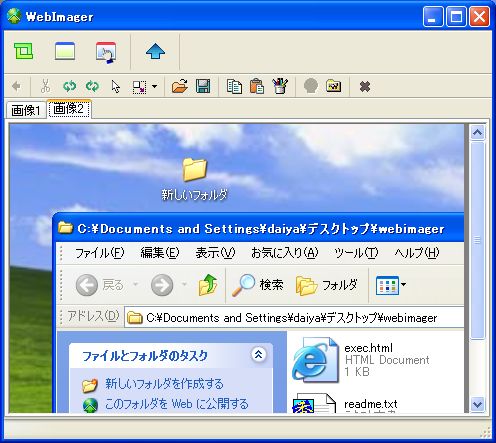Open the ヘルプ(H) menu in captured Explorer
Viewport: 496px width, 443px height.
(x=417, y=253)
